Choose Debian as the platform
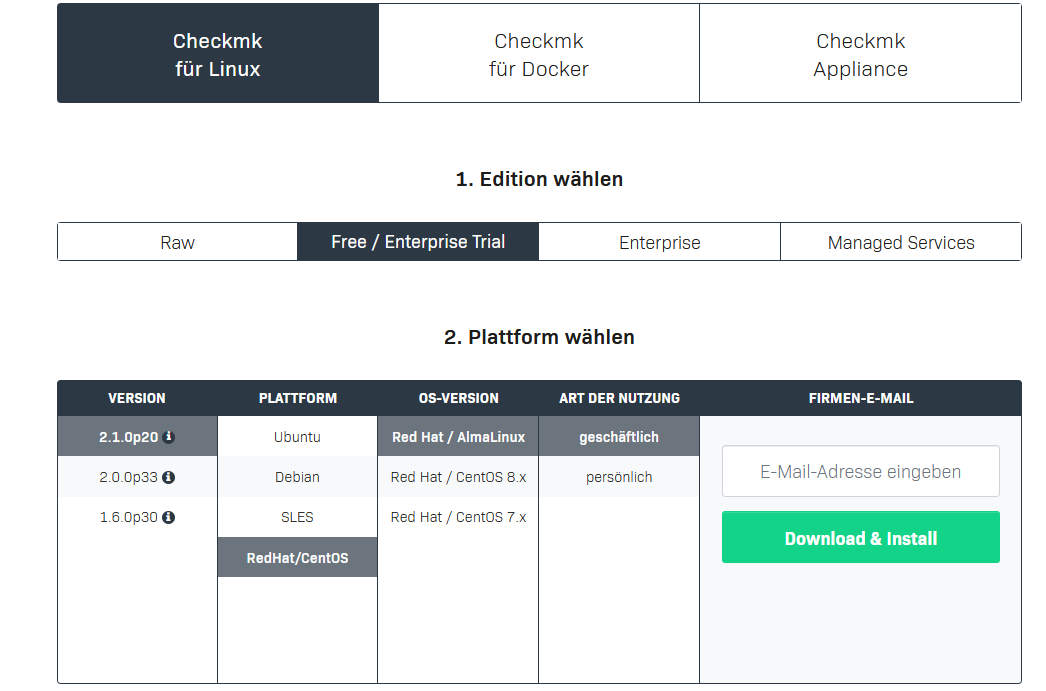The width and height of the screenshot is (1046, 691). [297, 477]
